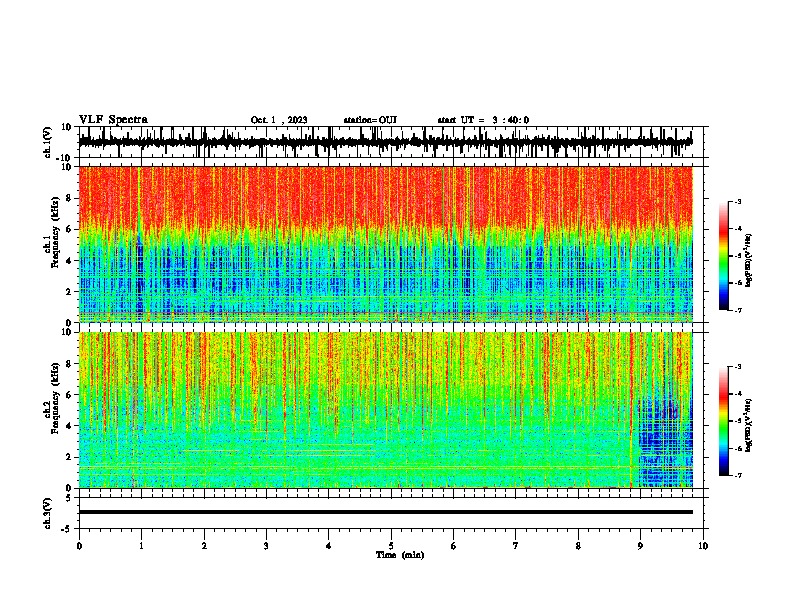Screen dimensions: 792x612
Task: Click the 'start UT = 3:40:0' text
Action: point(483,120)
